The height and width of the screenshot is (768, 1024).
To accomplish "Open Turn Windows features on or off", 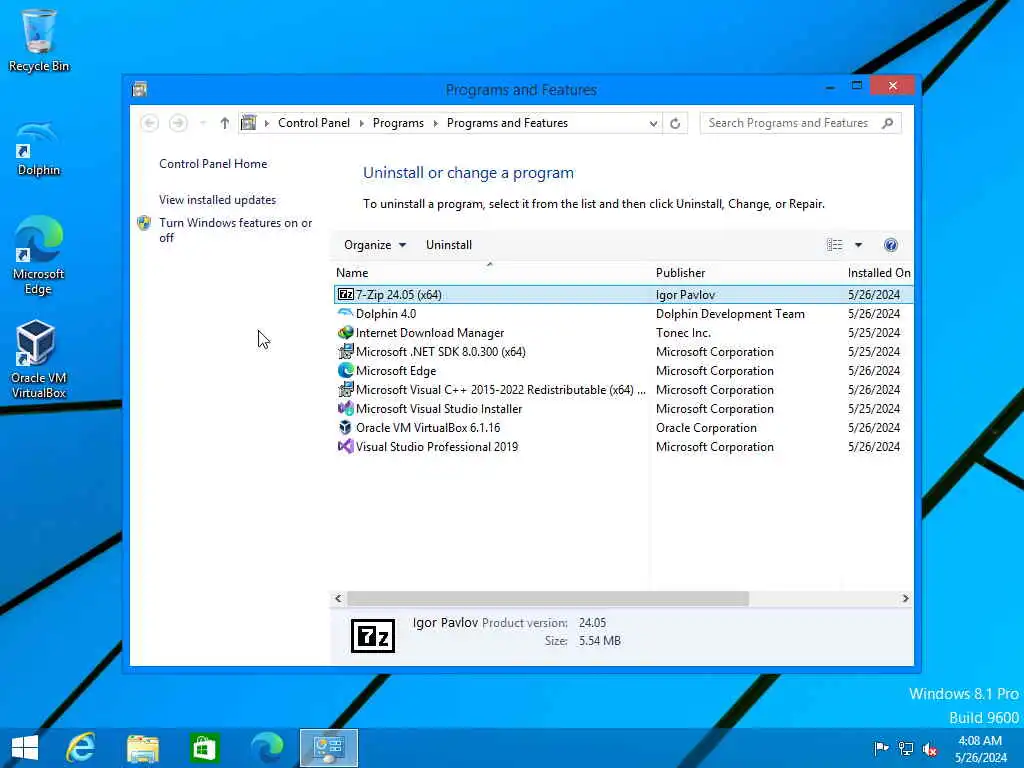I will pyautogui.click(x=235, y=230).
